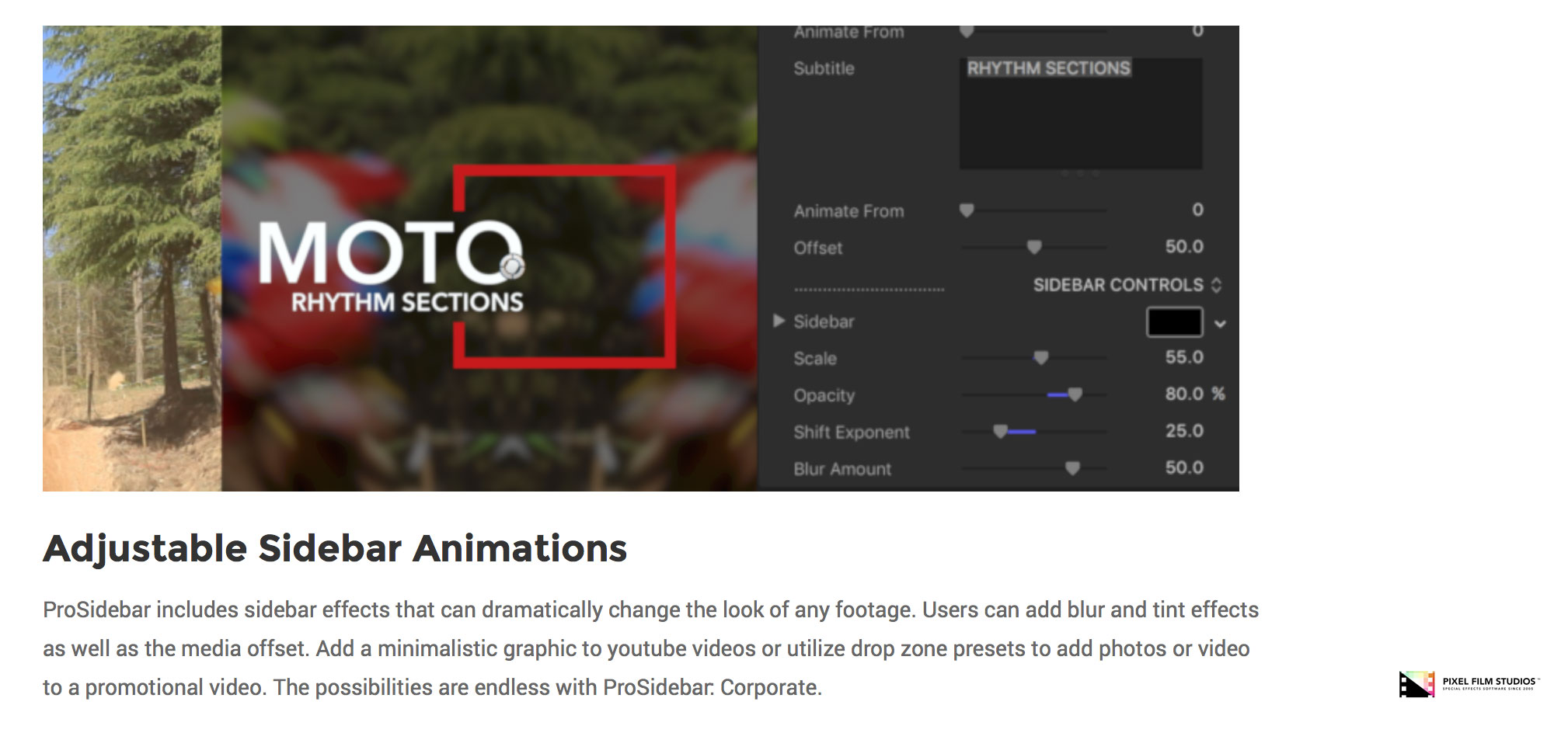The height and width of the screenshot is (733, 1568).
Task: Click the Animate From slider below Subtitle
Action: coord(1033,210)
